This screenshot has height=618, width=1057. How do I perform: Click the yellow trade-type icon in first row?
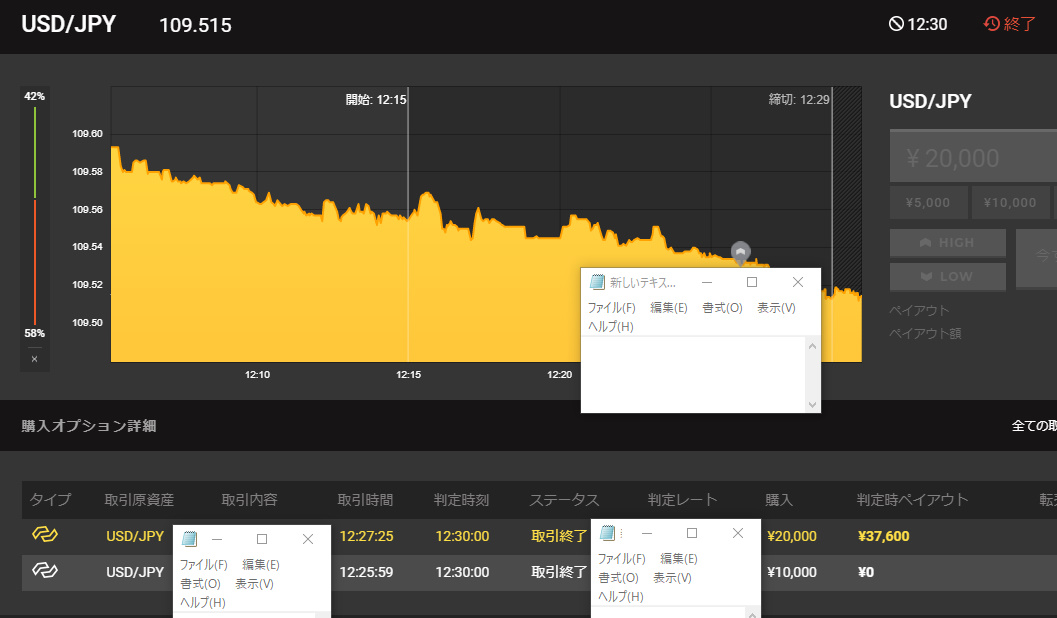[45, 534]
